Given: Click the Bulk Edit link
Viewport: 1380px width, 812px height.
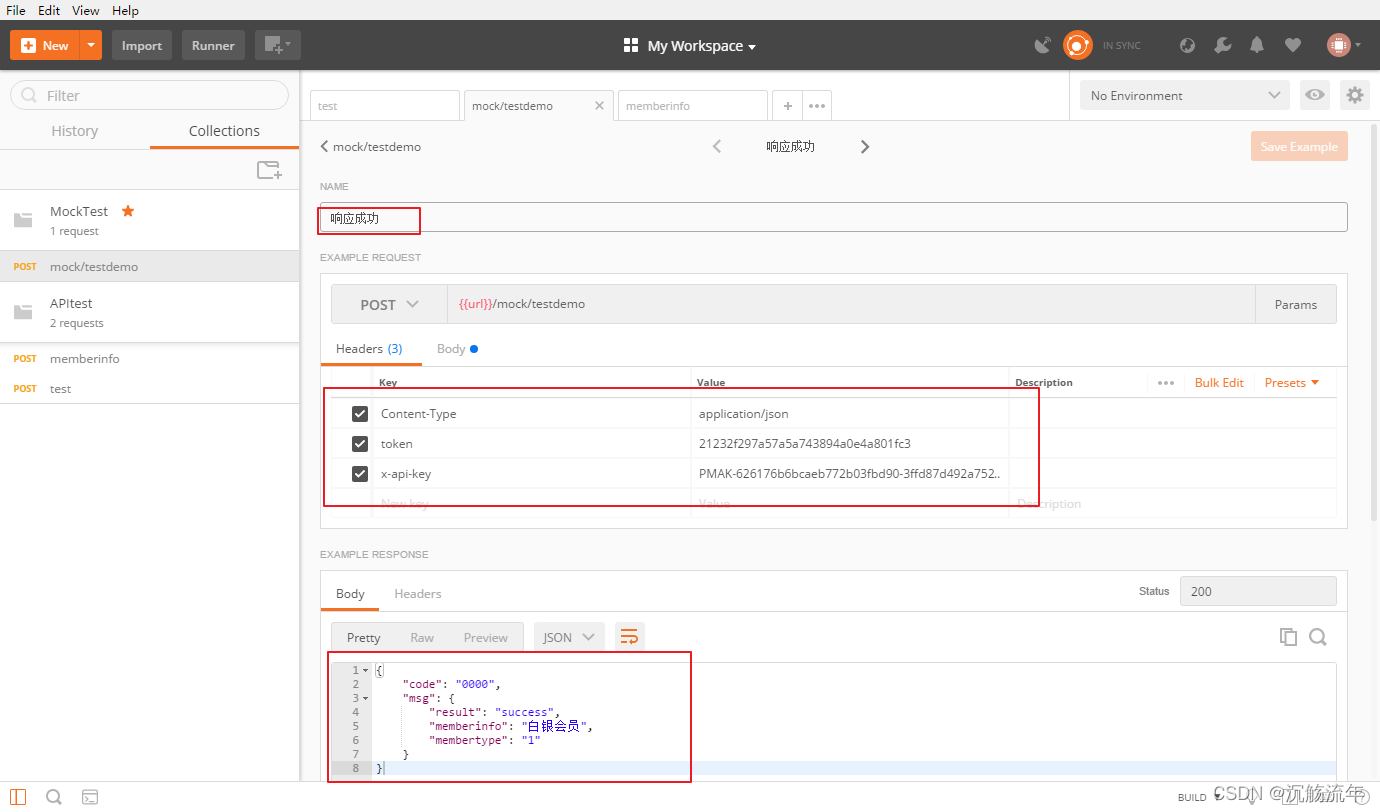Looking at the screenshot, I should [1219, 382].
